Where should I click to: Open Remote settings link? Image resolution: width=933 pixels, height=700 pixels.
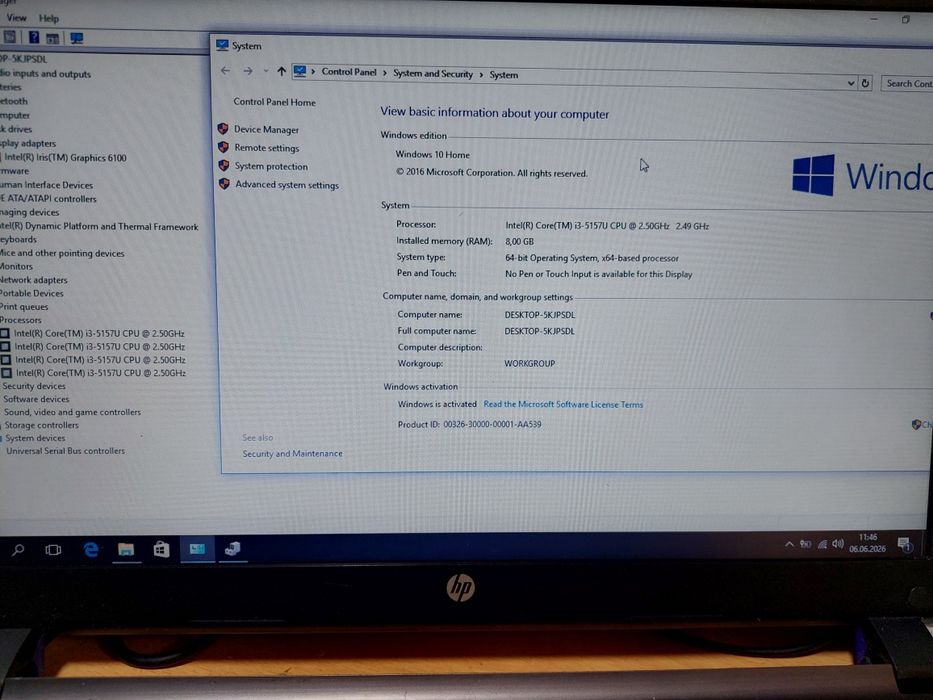pyautogui.click(x=267, y=148)
